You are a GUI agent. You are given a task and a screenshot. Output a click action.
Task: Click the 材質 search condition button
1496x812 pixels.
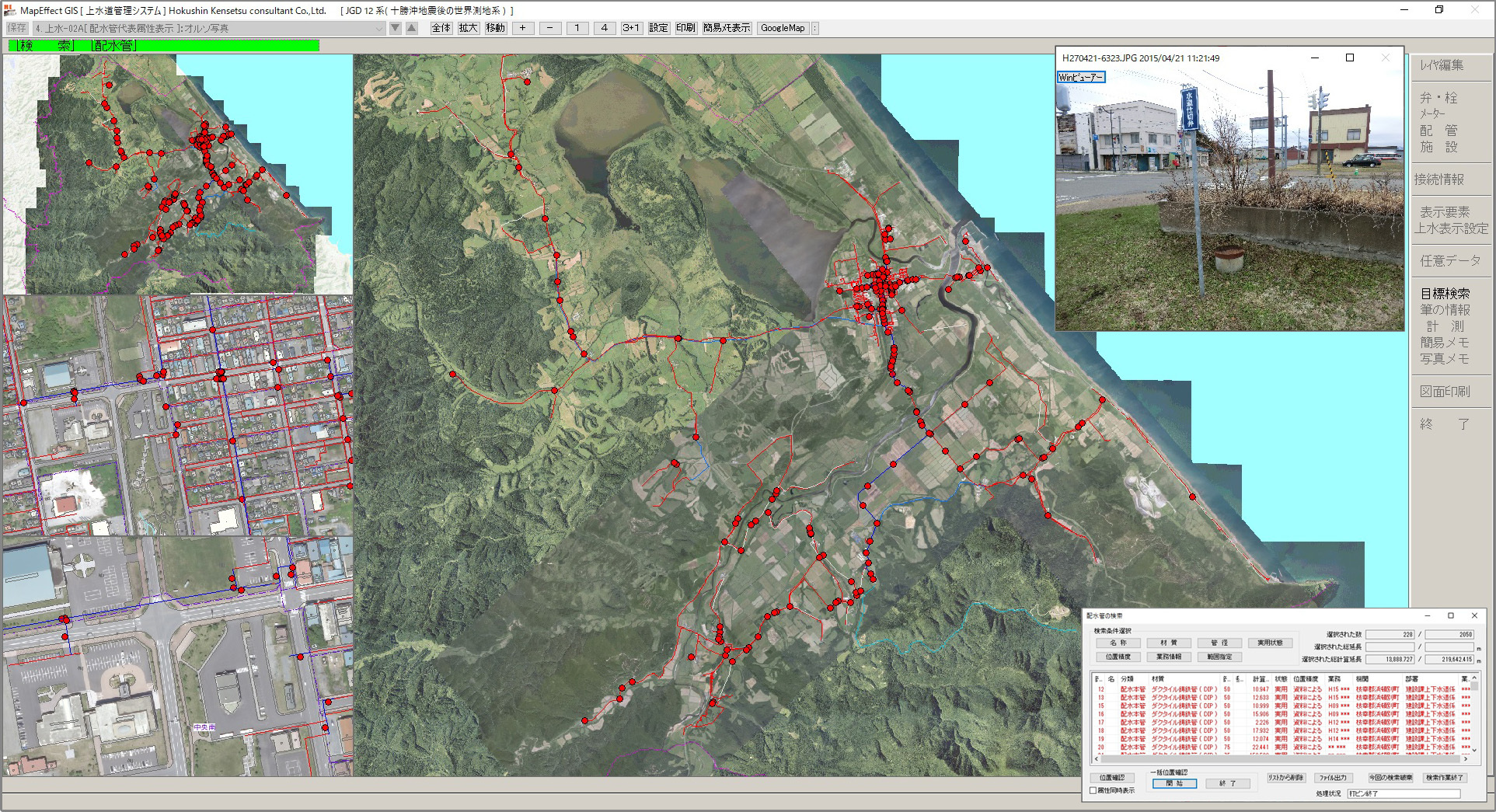(x=1168, y=643)
